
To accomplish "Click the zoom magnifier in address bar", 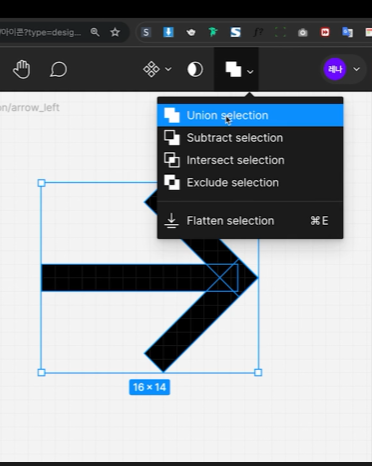I will [95, 32].
